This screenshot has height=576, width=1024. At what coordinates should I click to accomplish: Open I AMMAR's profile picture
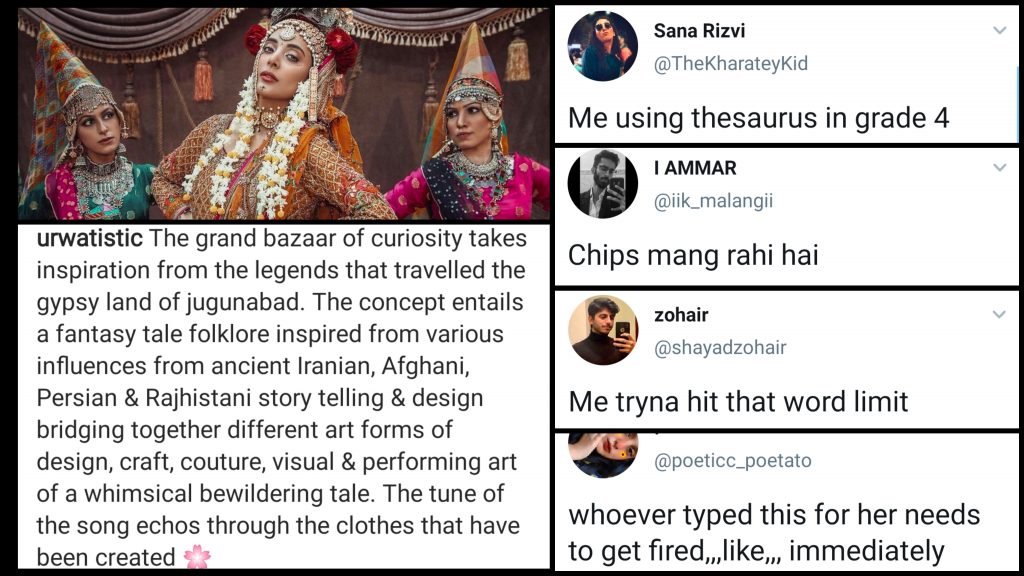tap(603, 184)
